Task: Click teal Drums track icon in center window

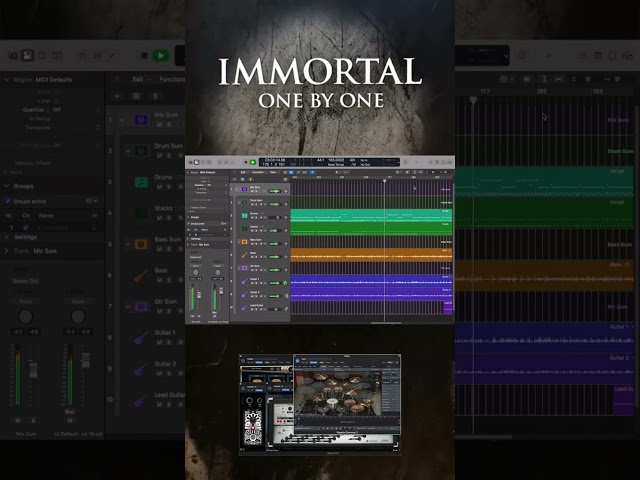Action: [244, 216]
